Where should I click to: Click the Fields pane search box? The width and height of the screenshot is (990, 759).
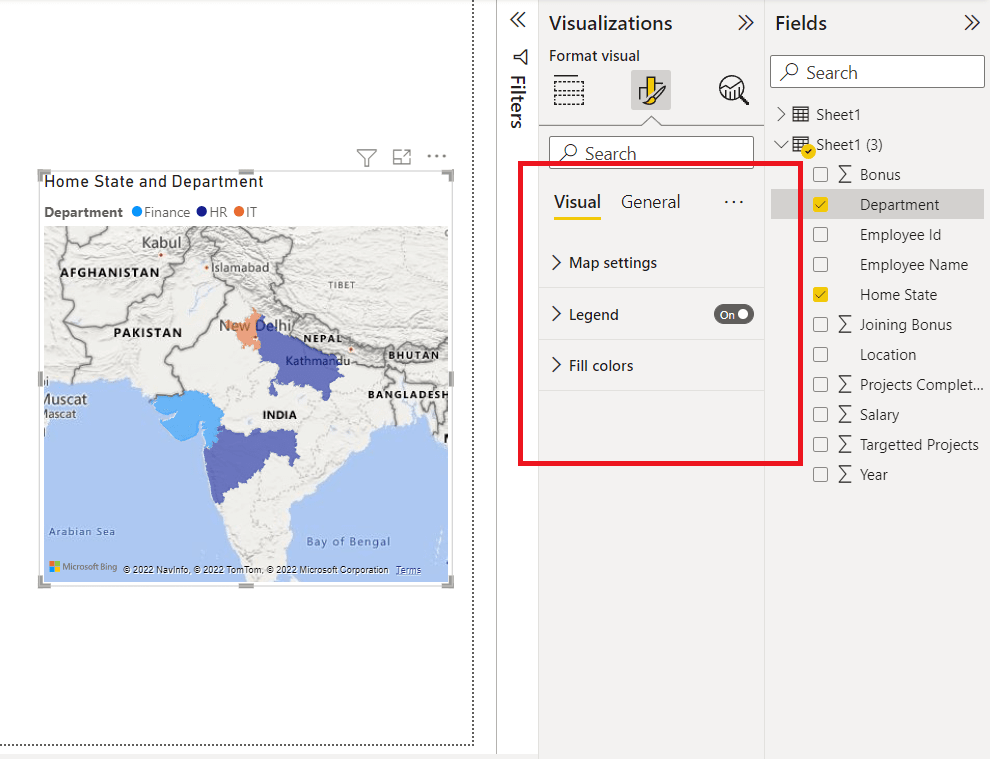pyautogui.click(x=877, y=72)
